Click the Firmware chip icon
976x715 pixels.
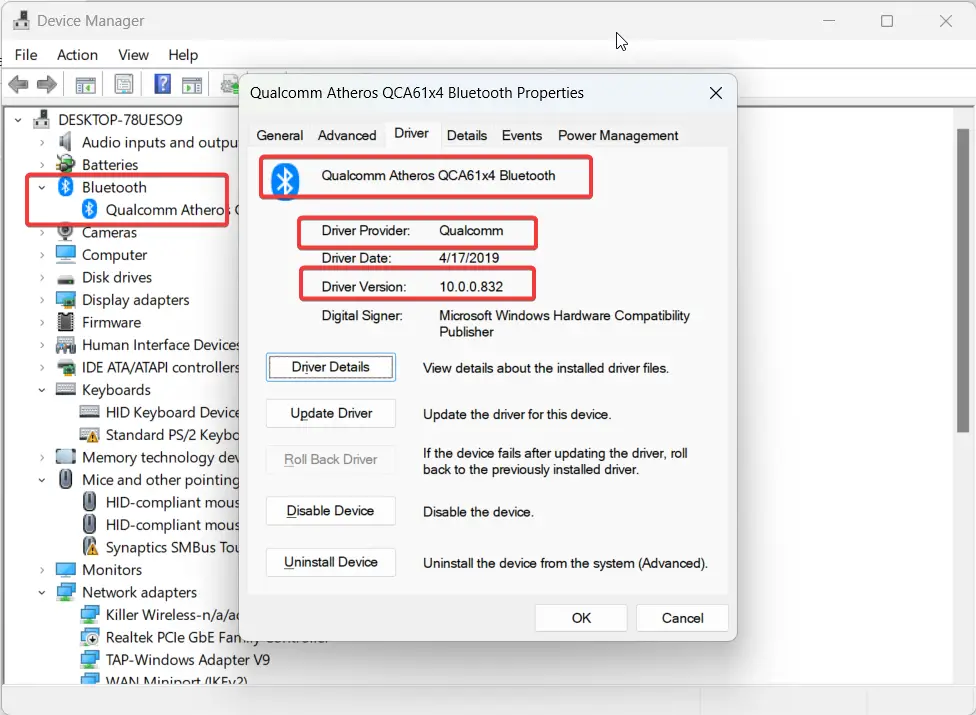point(65,322)
